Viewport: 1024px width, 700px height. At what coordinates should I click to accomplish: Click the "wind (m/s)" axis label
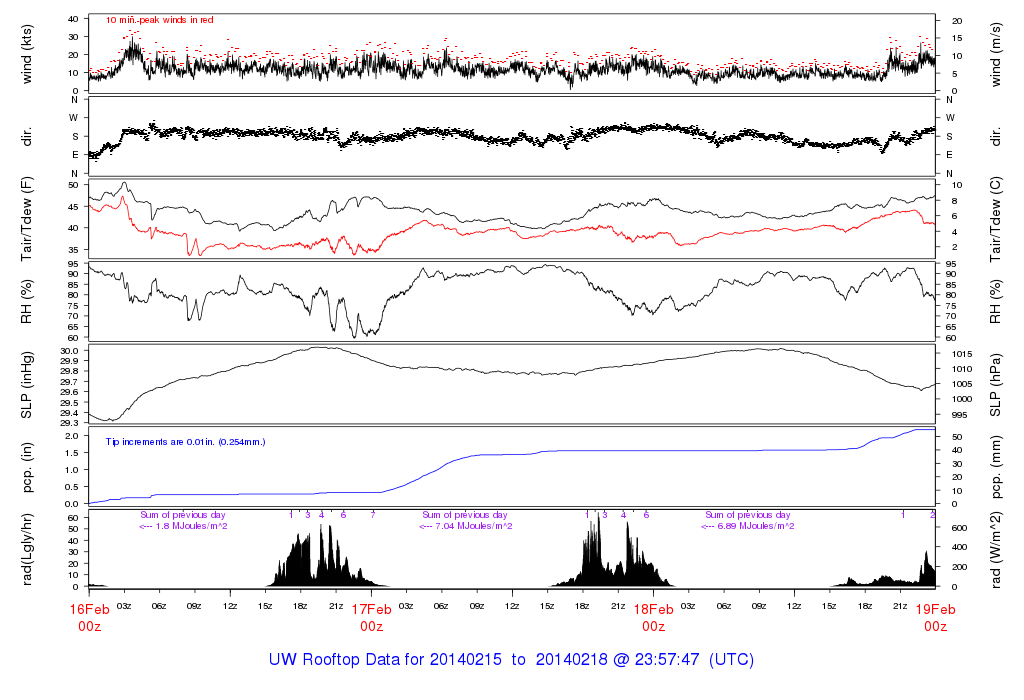(995, 54)
